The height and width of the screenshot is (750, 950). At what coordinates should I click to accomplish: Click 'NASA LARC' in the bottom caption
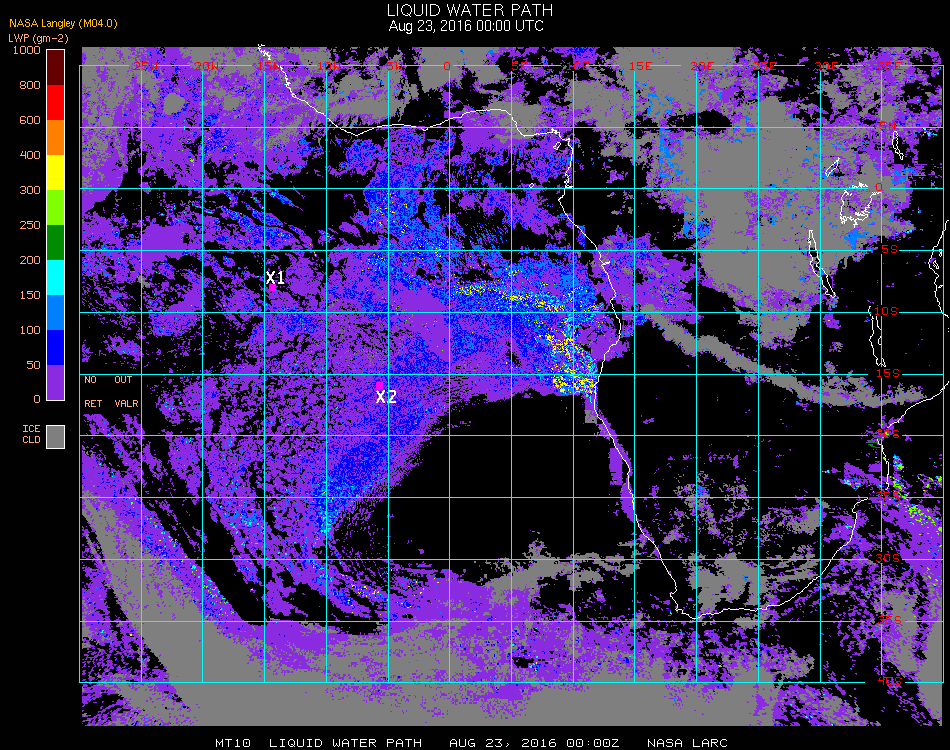[687, 743]
